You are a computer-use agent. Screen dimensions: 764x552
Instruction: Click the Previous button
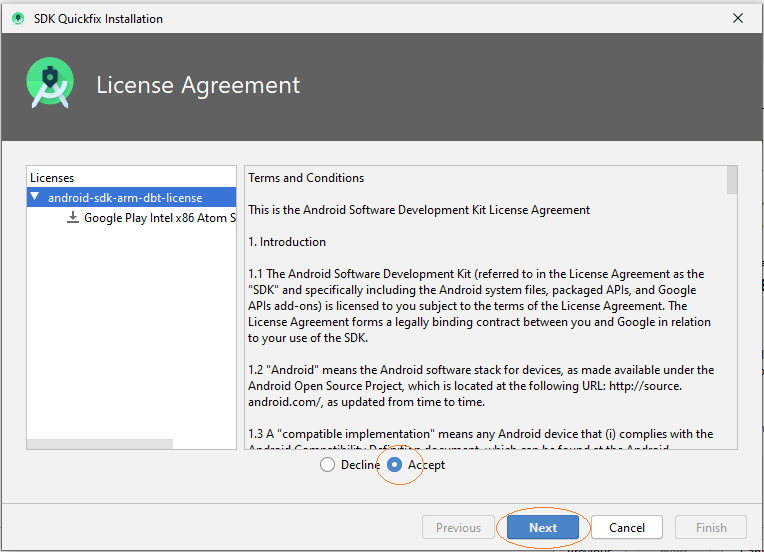(458, 528)
